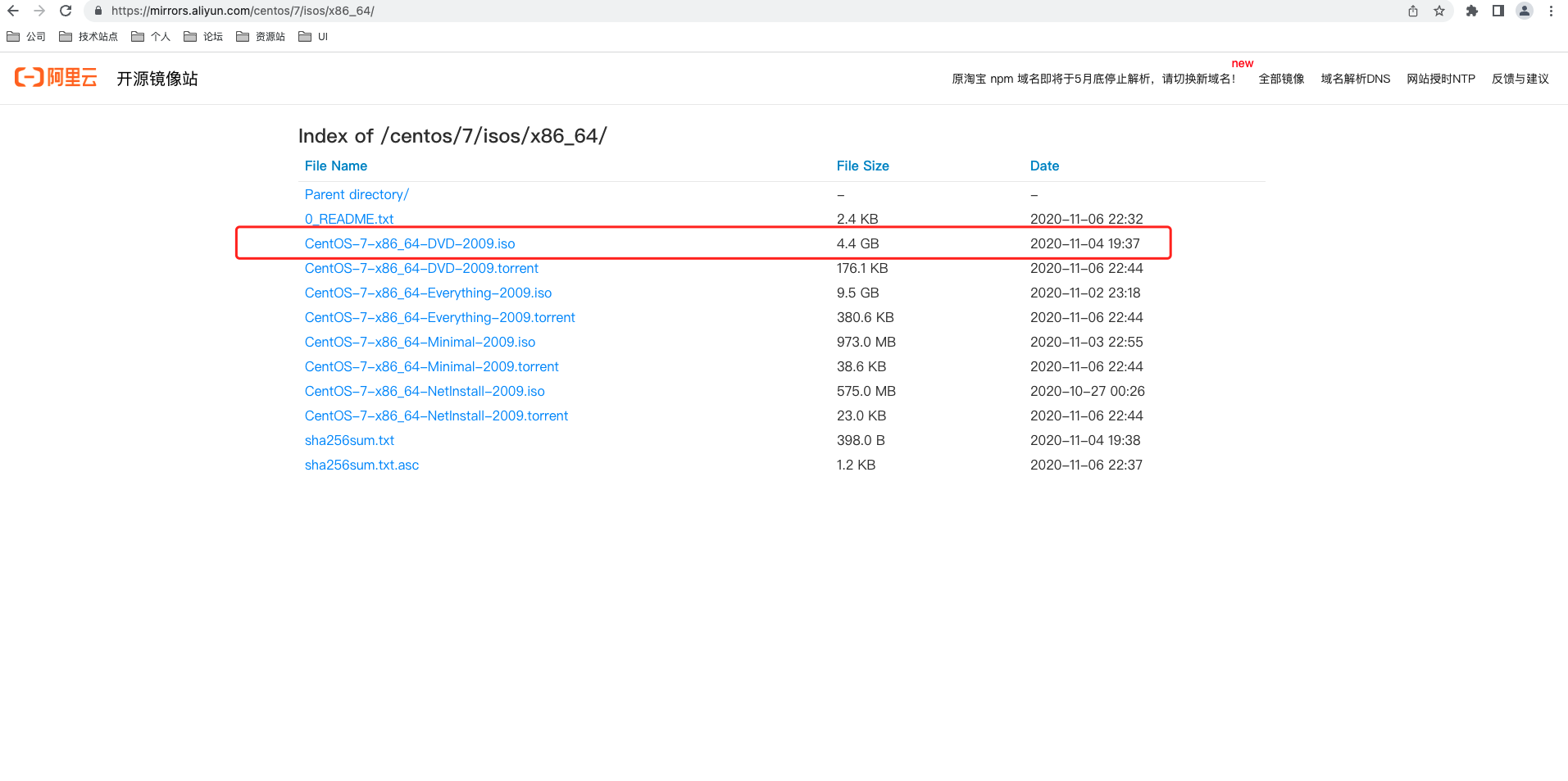
Task: Toggle the browser side panel icon
Action: (x=1498, y=11)
